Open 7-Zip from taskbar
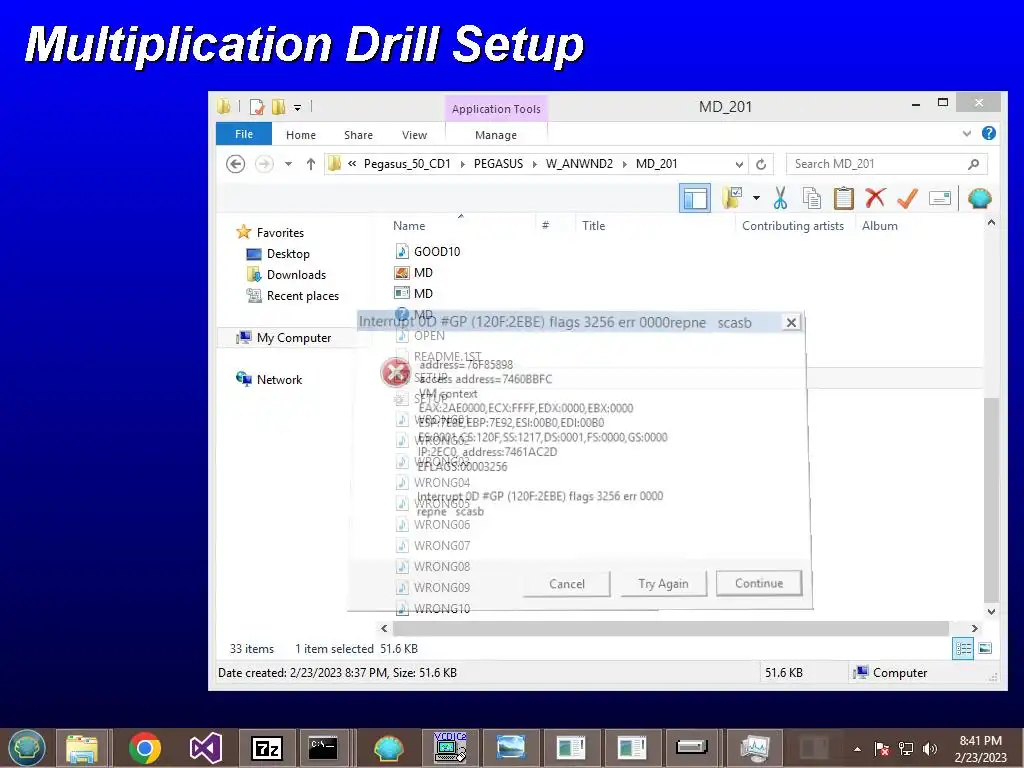The width and height of the screenshot is (1024, 768). (266, 748)
